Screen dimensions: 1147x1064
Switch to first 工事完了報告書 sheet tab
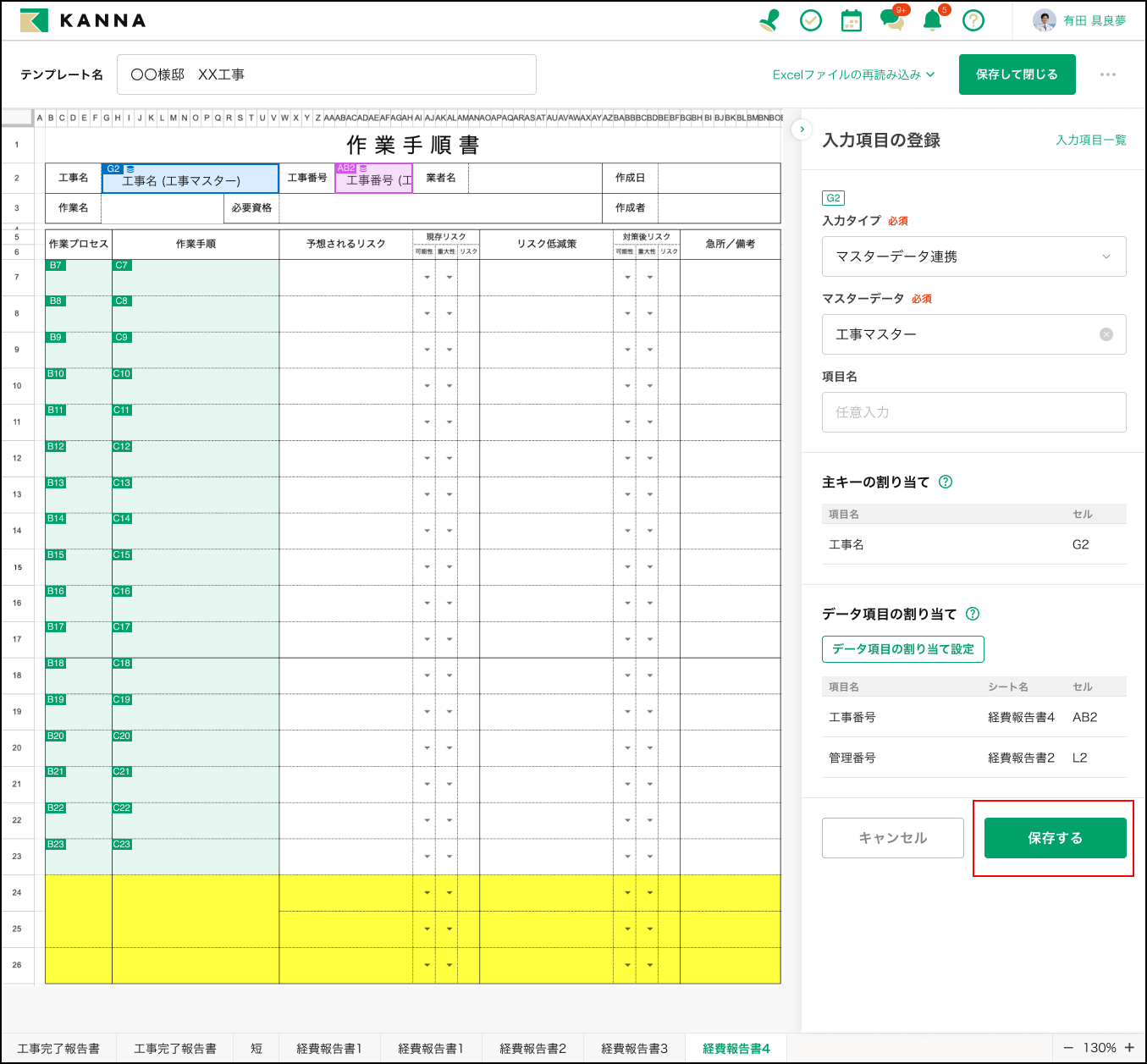click(58, 1048)
